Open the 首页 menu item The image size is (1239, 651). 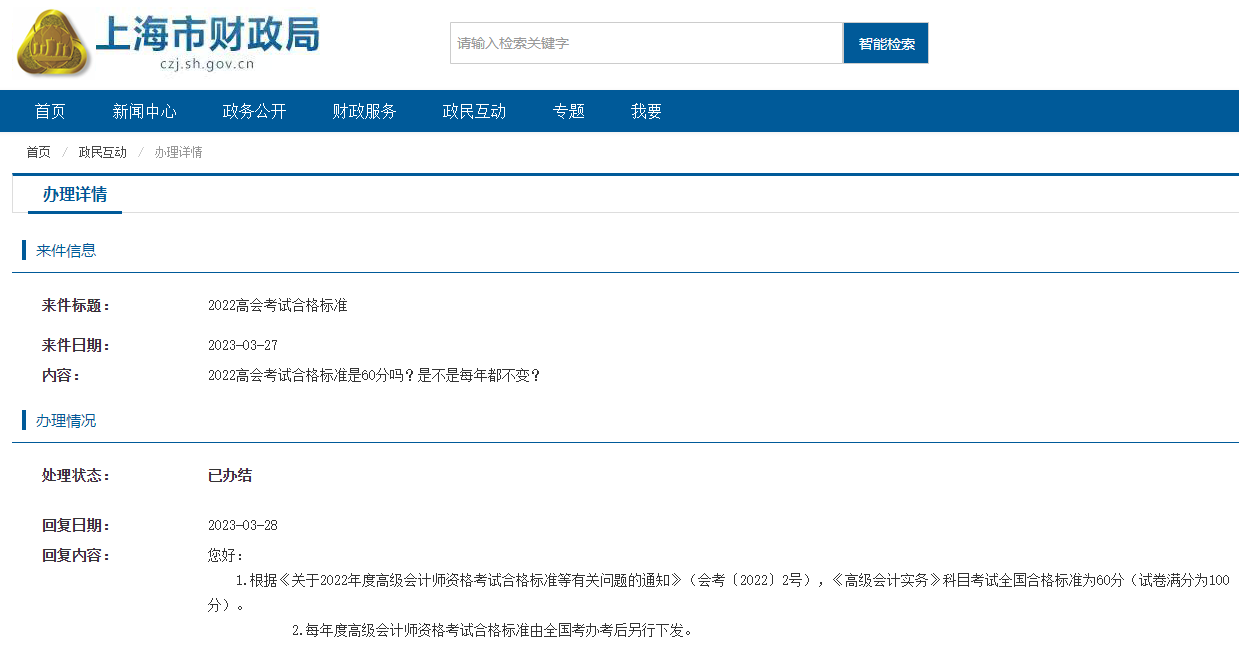49,111
